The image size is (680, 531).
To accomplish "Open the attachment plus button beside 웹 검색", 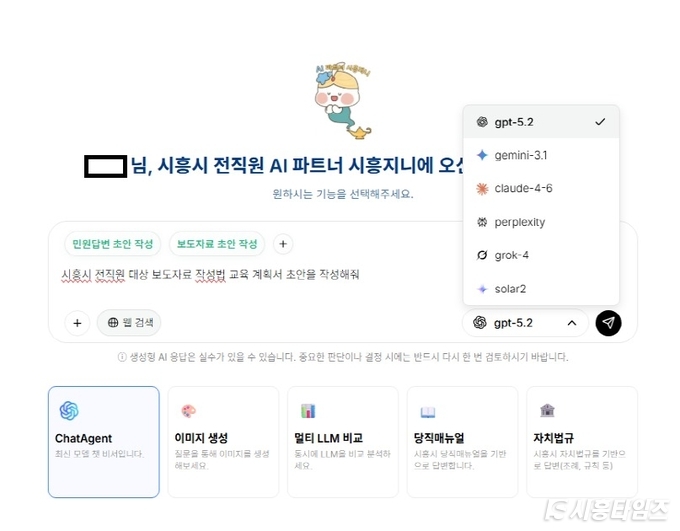I will click(77, 323).
